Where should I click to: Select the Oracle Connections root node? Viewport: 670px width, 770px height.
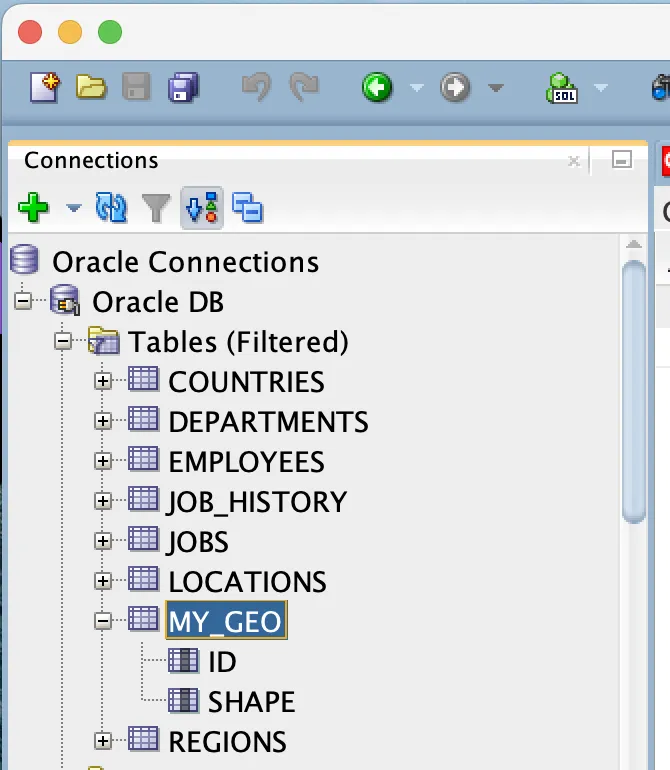pos(186,262)
